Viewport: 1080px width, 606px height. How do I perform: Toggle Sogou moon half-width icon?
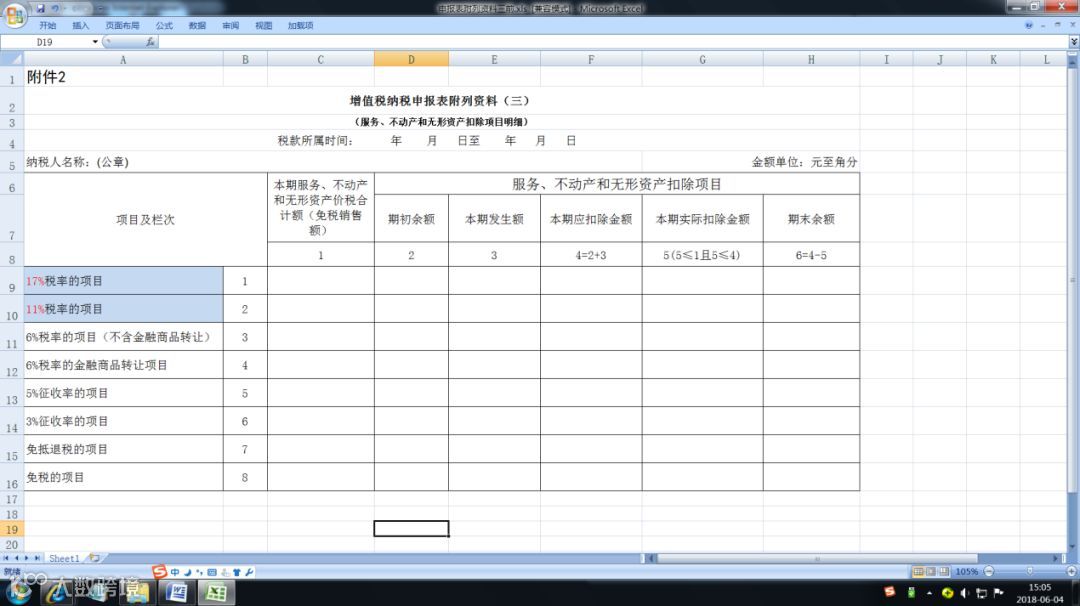tap(187, 572)
